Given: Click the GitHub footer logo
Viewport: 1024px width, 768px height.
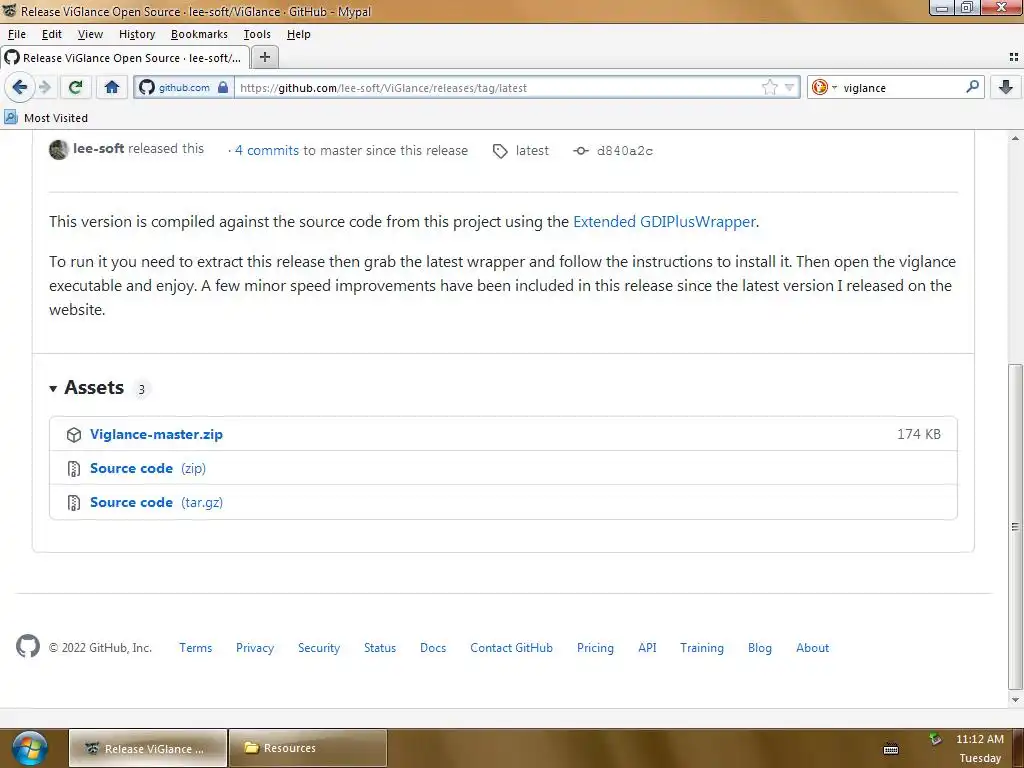Looking at the screenshot, I should click(x=27, y=647).
